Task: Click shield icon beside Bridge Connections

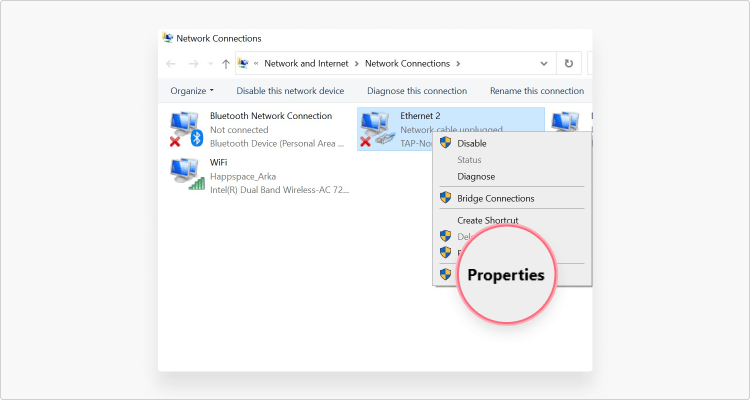Action: (445, 198)
